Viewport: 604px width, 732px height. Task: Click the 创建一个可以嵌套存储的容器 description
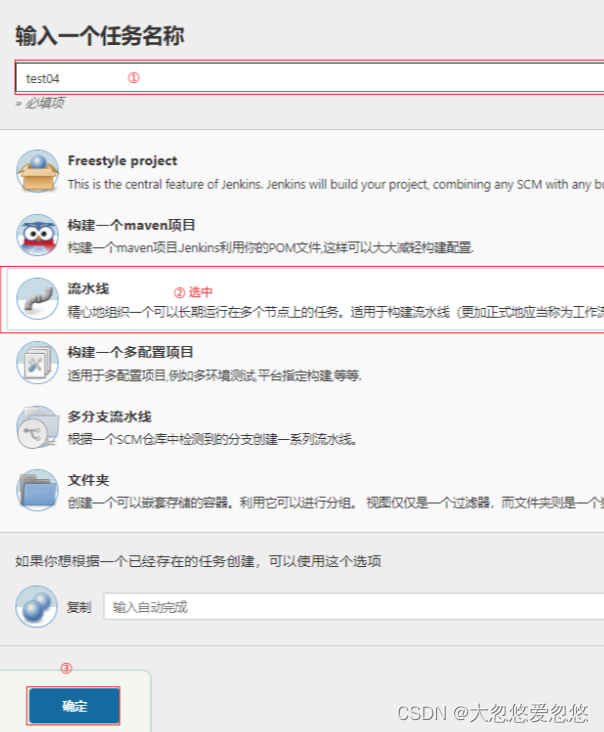tap(336, 503)
